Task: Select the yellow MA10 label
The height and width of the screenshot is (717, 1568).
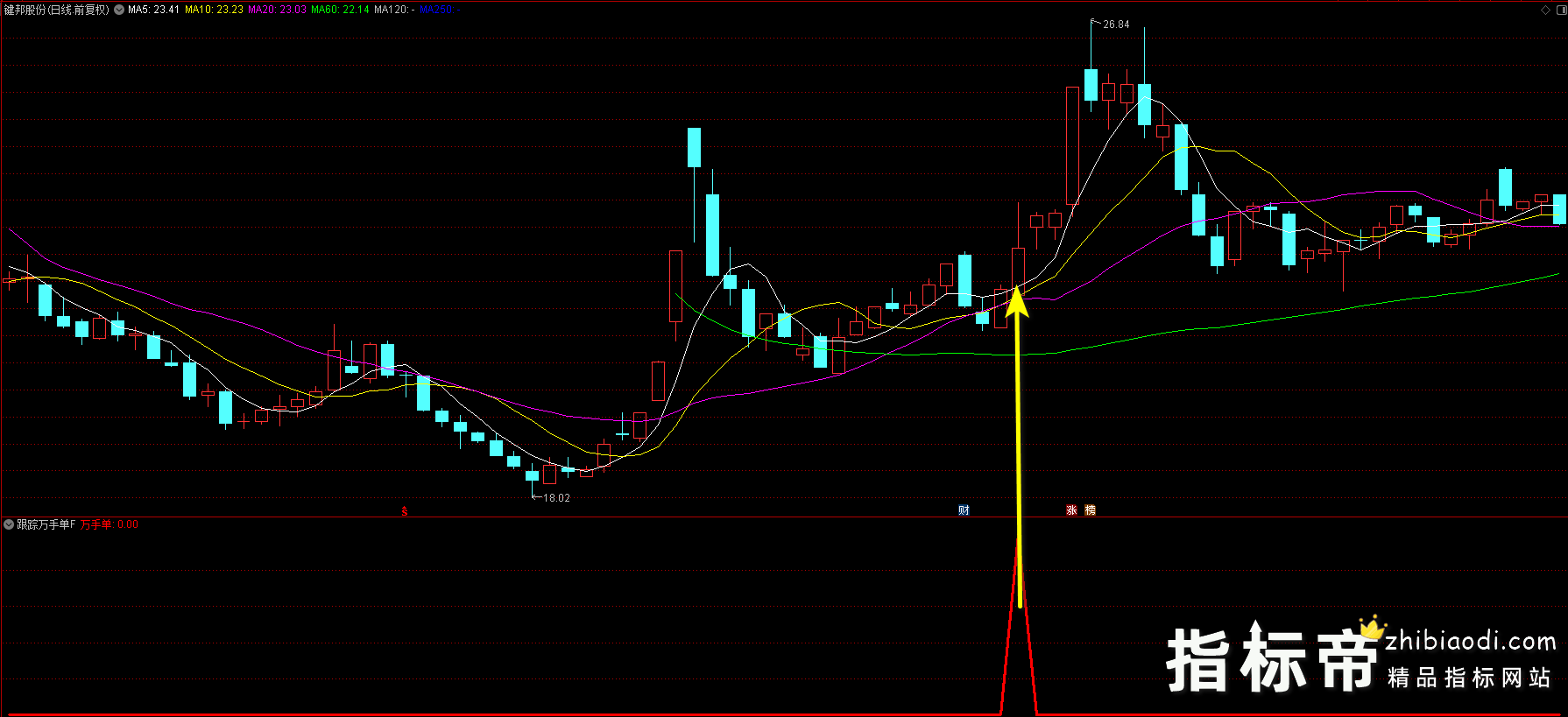Action: 214,10
